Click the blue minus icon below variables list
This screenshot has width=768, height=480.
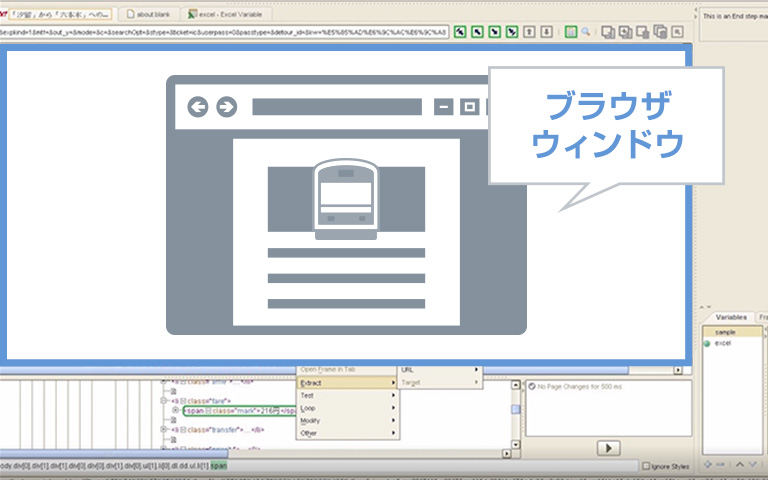tap(720, 464)
